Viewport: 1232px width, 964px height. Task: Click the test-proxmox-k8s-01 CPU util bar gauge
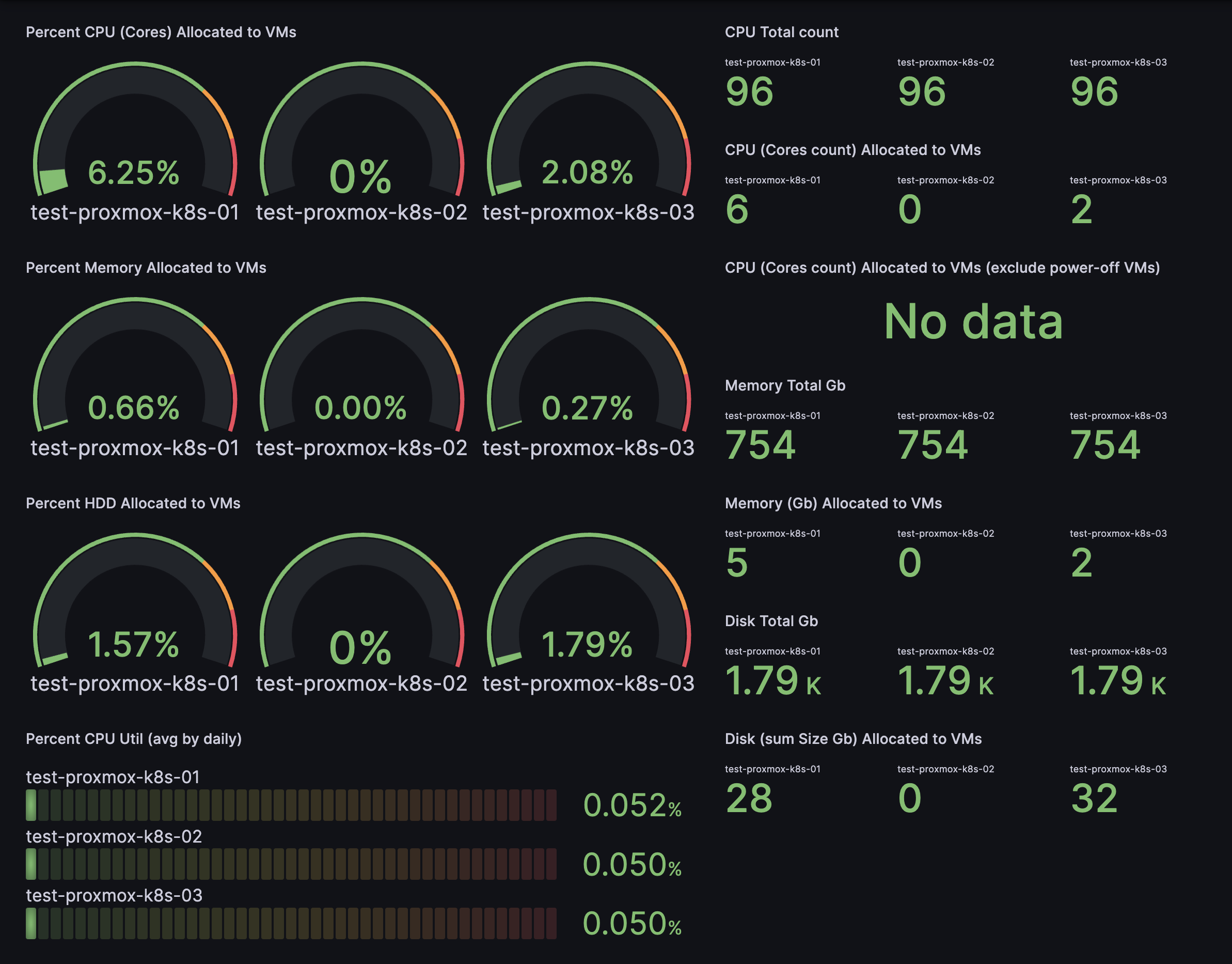pos(291,805)
